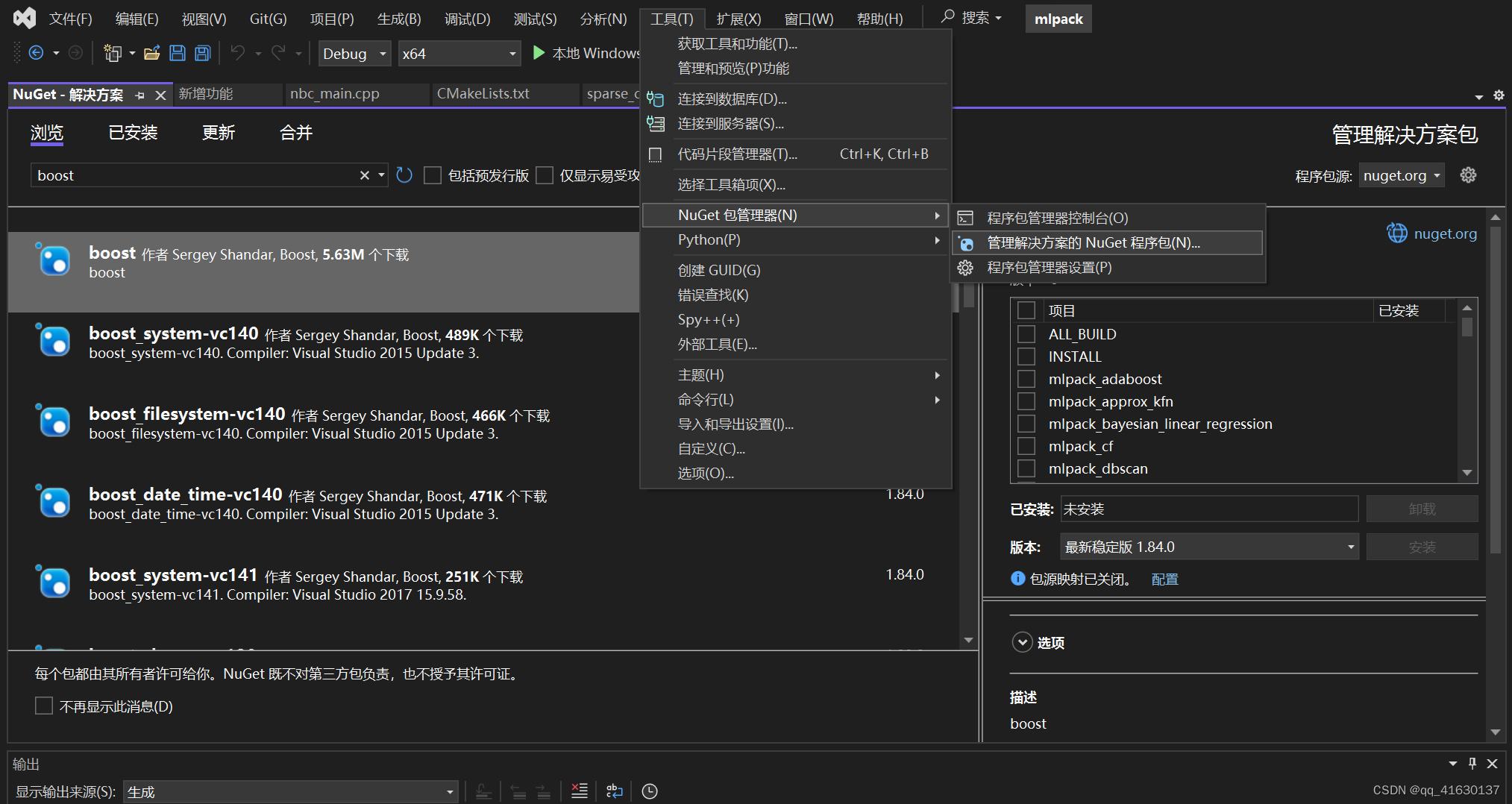
Task: Click Options menu entry in Tools
Action: click(795, 474)
